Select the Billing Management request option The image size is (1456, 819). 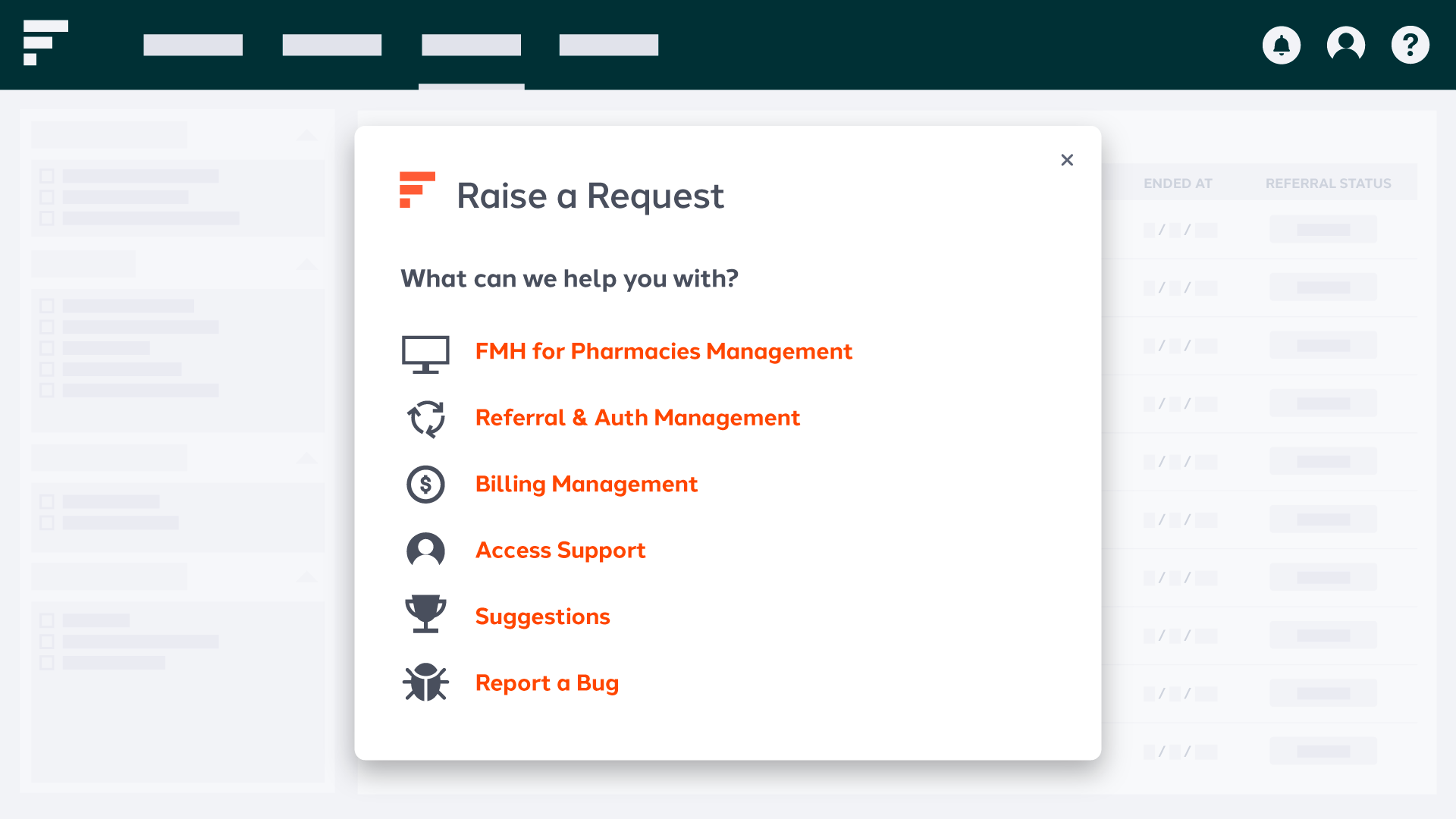[x=586, y=485]
